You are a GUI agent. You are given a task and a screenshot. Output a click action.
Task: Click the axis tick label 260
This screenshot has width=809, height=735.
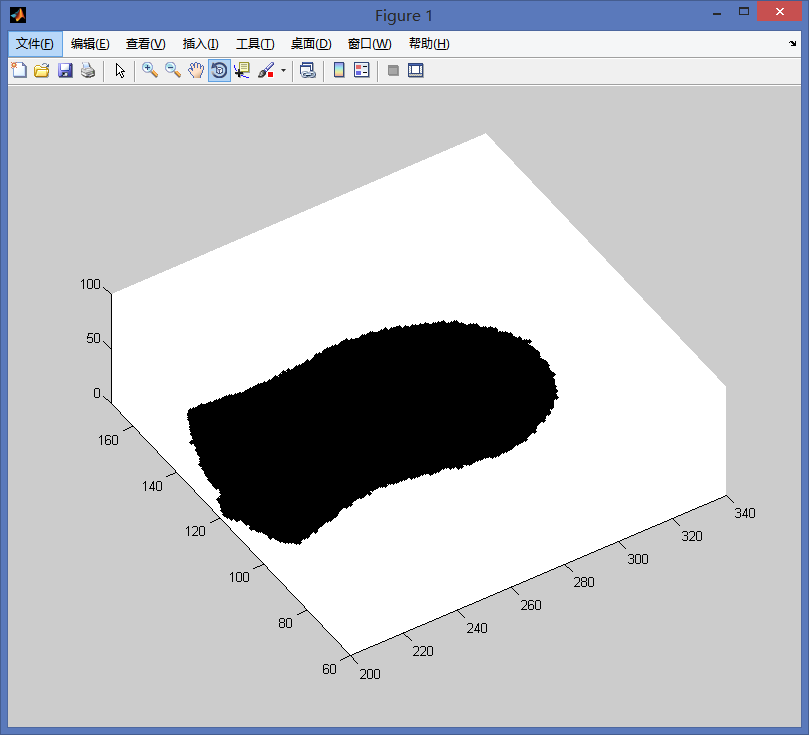531,605
